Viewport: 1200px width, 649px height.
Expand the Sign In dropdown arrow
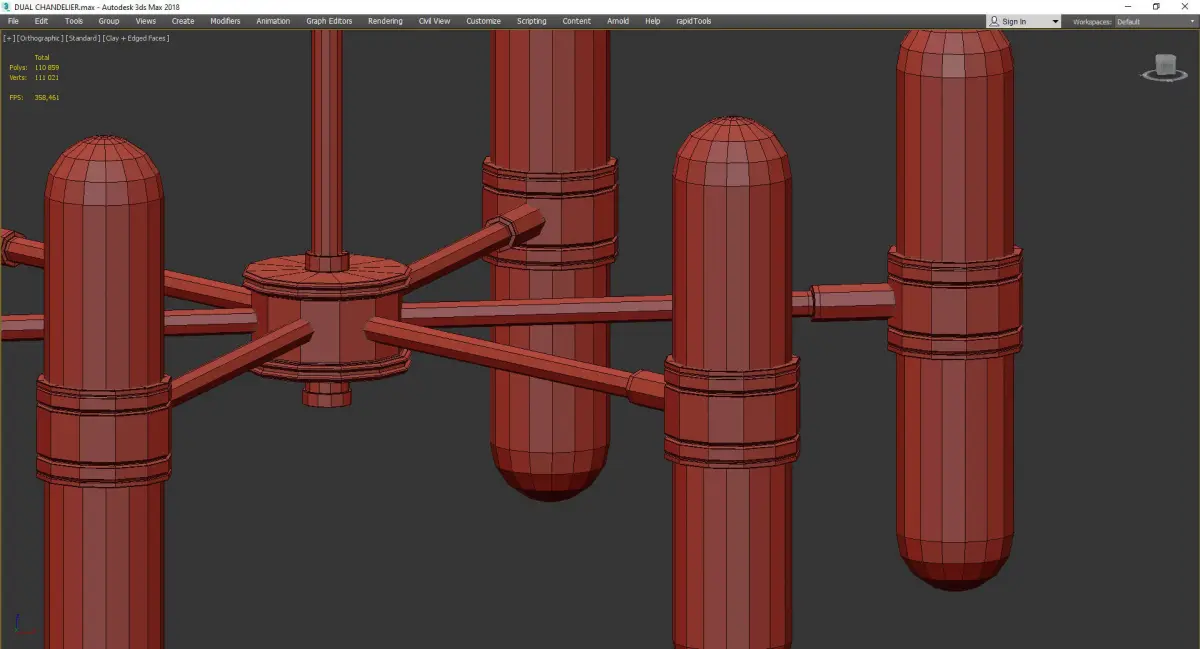click(1055, 21)
